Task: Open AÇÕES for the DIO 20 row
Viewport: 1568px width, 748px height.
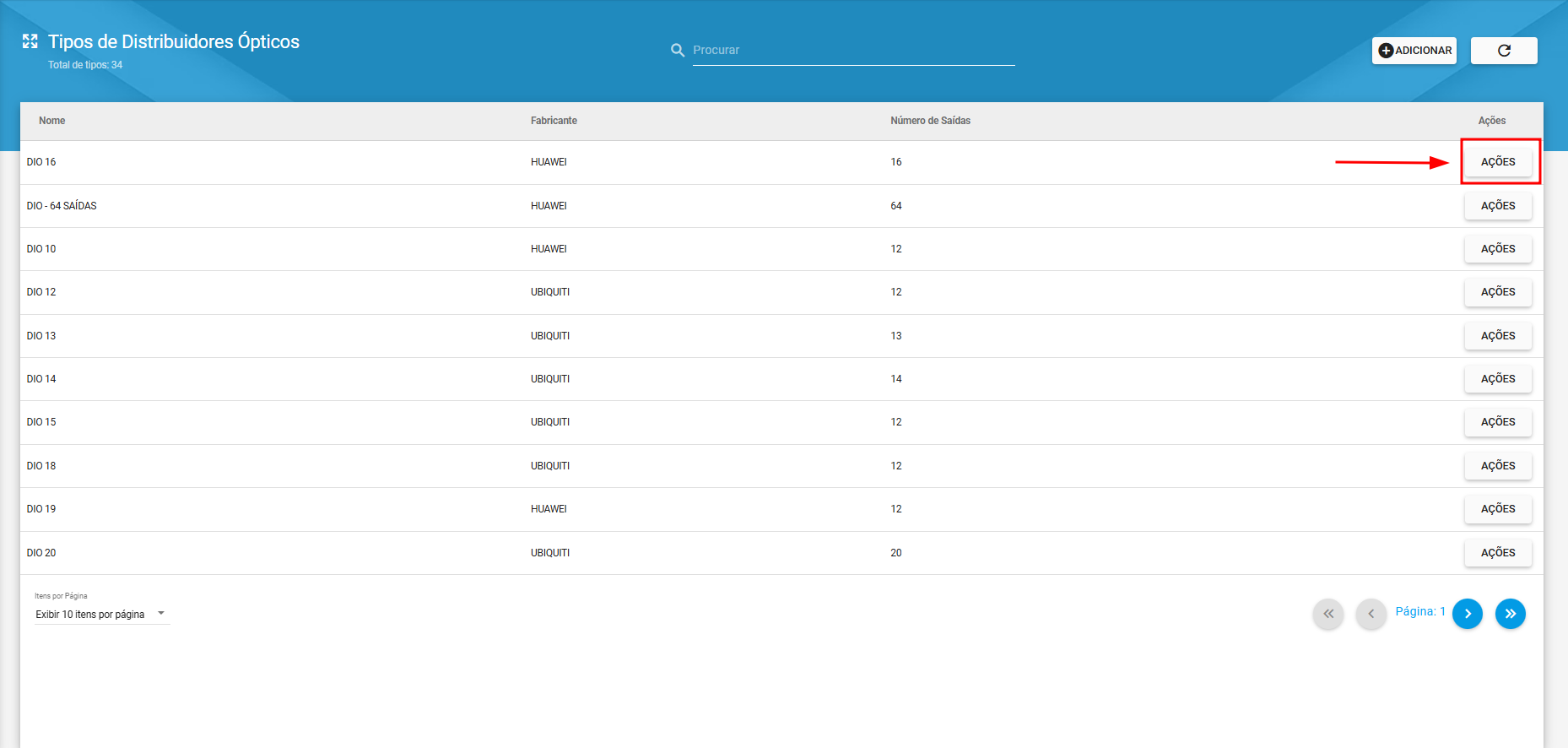Action: [1498, 553]
